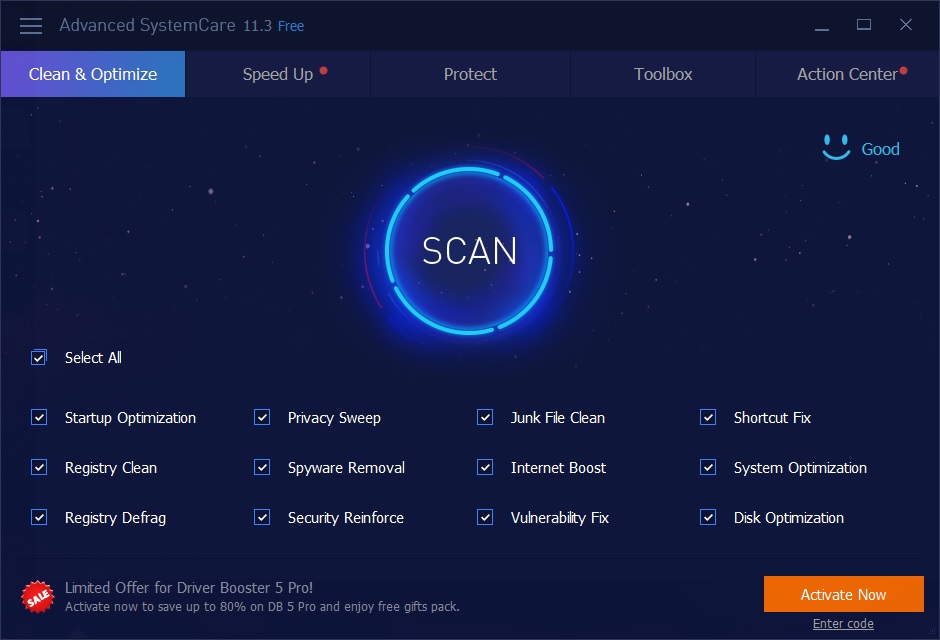This screenshot has width=940, height=640.
Task: Click the red SALE badge icon
Action: tap(38, 597)
